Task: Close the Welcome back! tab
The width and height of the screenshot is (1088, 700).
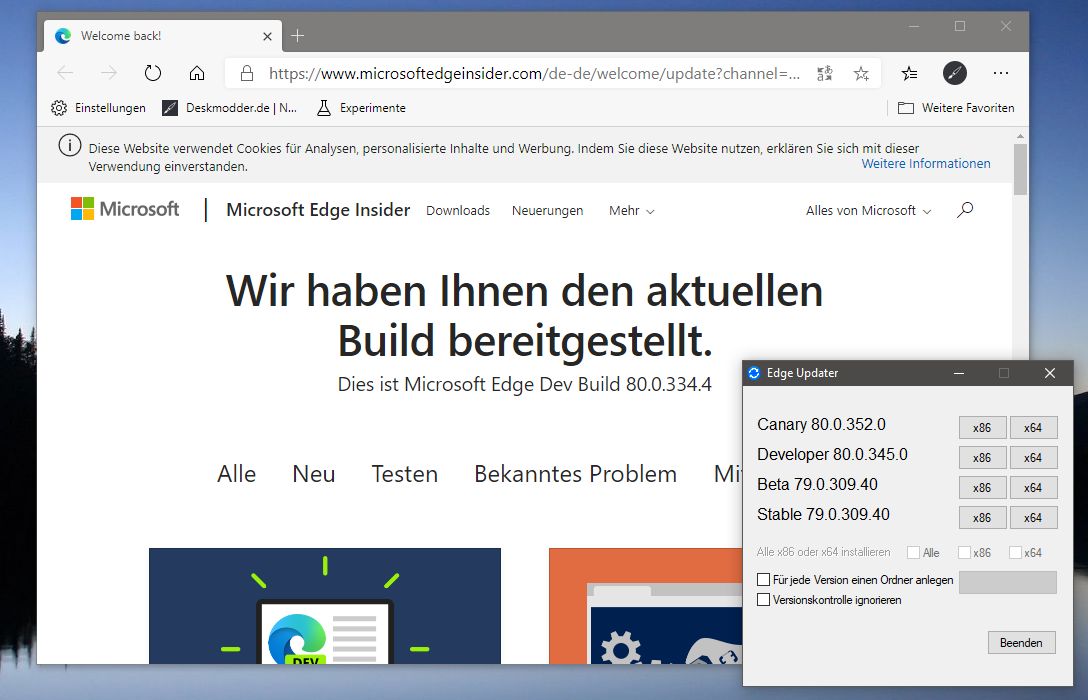Action: coord(267,36)
